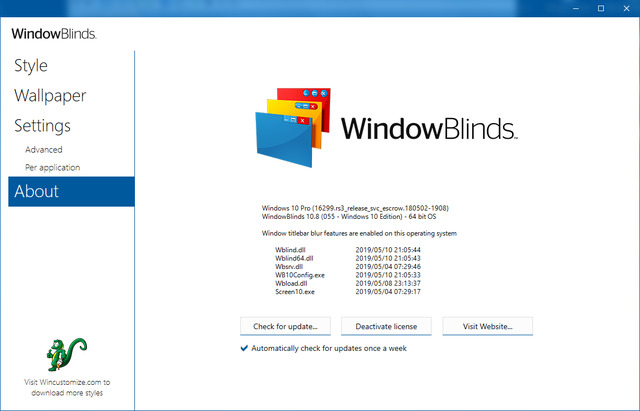640x411 pixels.
Task: Open the Wallpaper section
Action: (x=50, y=96)
